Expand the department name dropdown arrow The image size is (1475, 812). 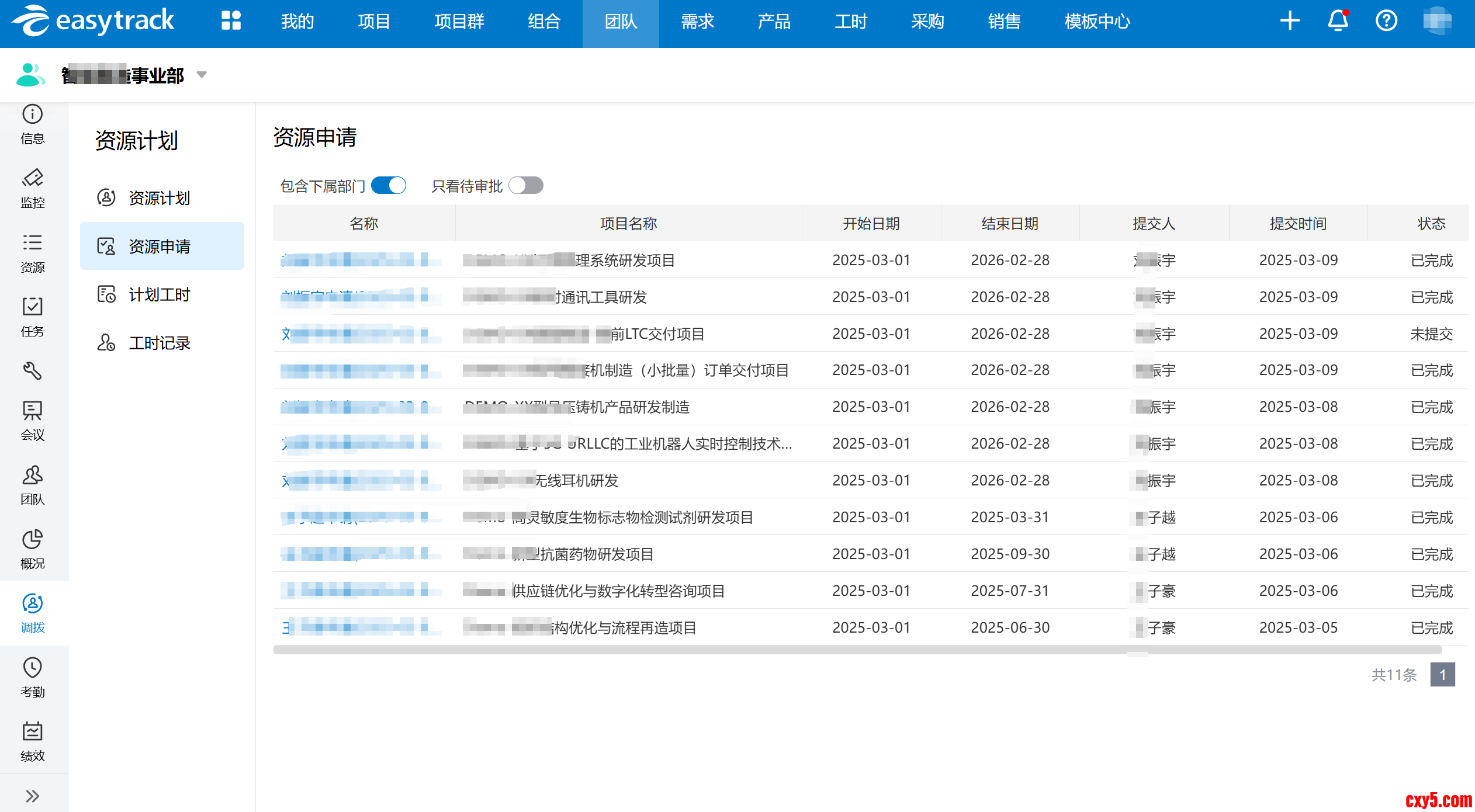(202, 75)
